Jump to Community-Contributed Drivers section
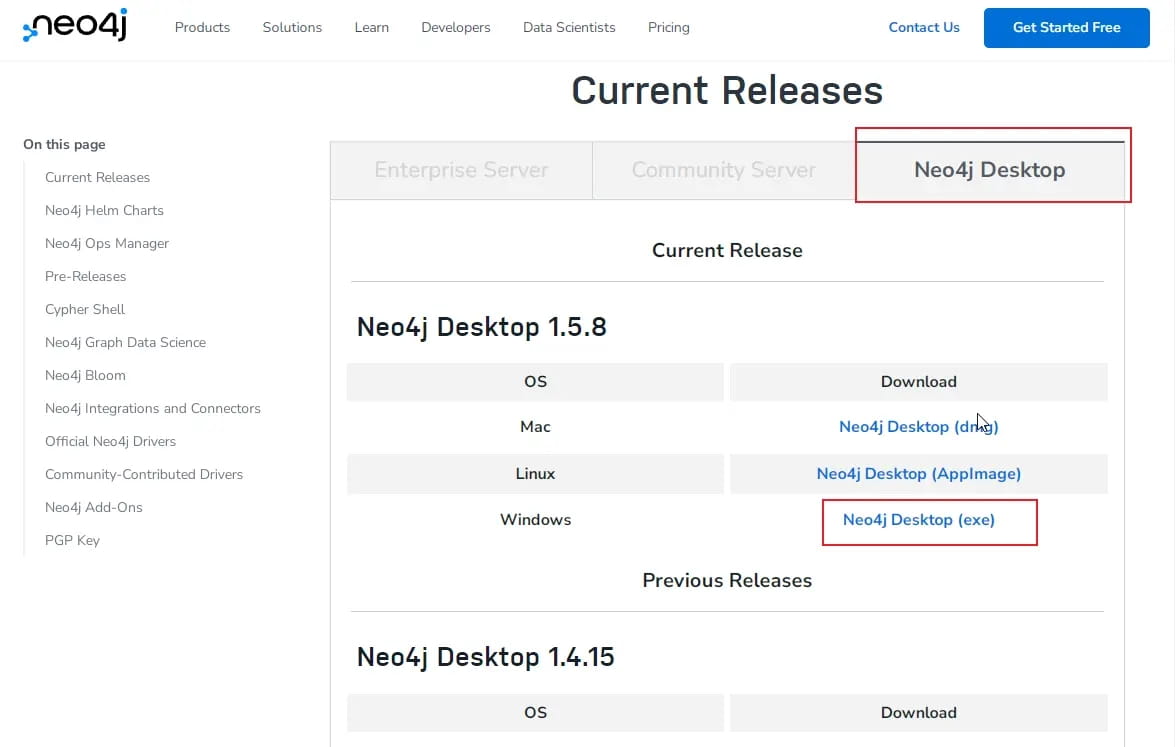 [x=144, y=474]
